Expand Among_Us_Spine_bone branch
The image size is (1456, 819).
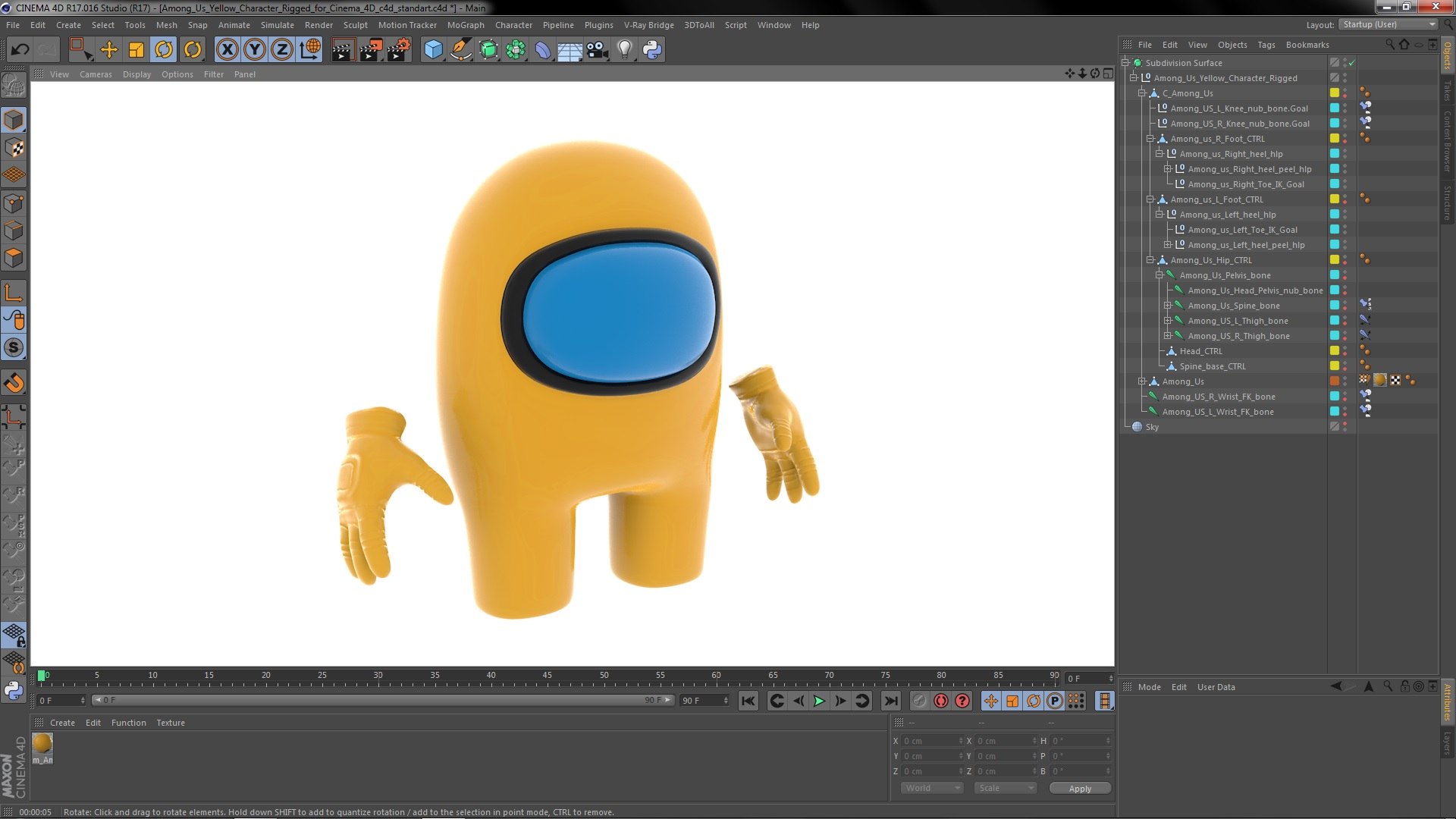[1168, 306]
